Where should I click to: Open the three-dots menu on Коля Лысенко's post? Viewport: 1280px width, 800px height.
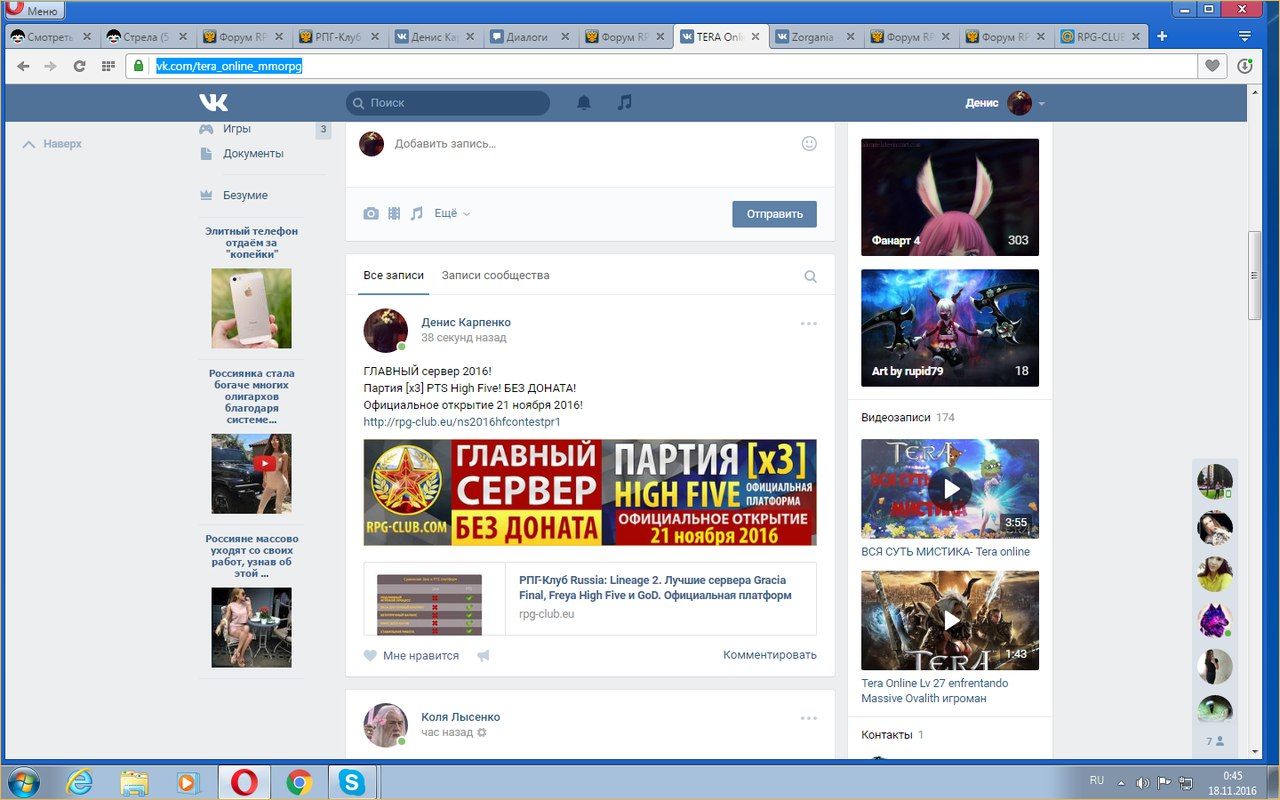click(808, 718)
